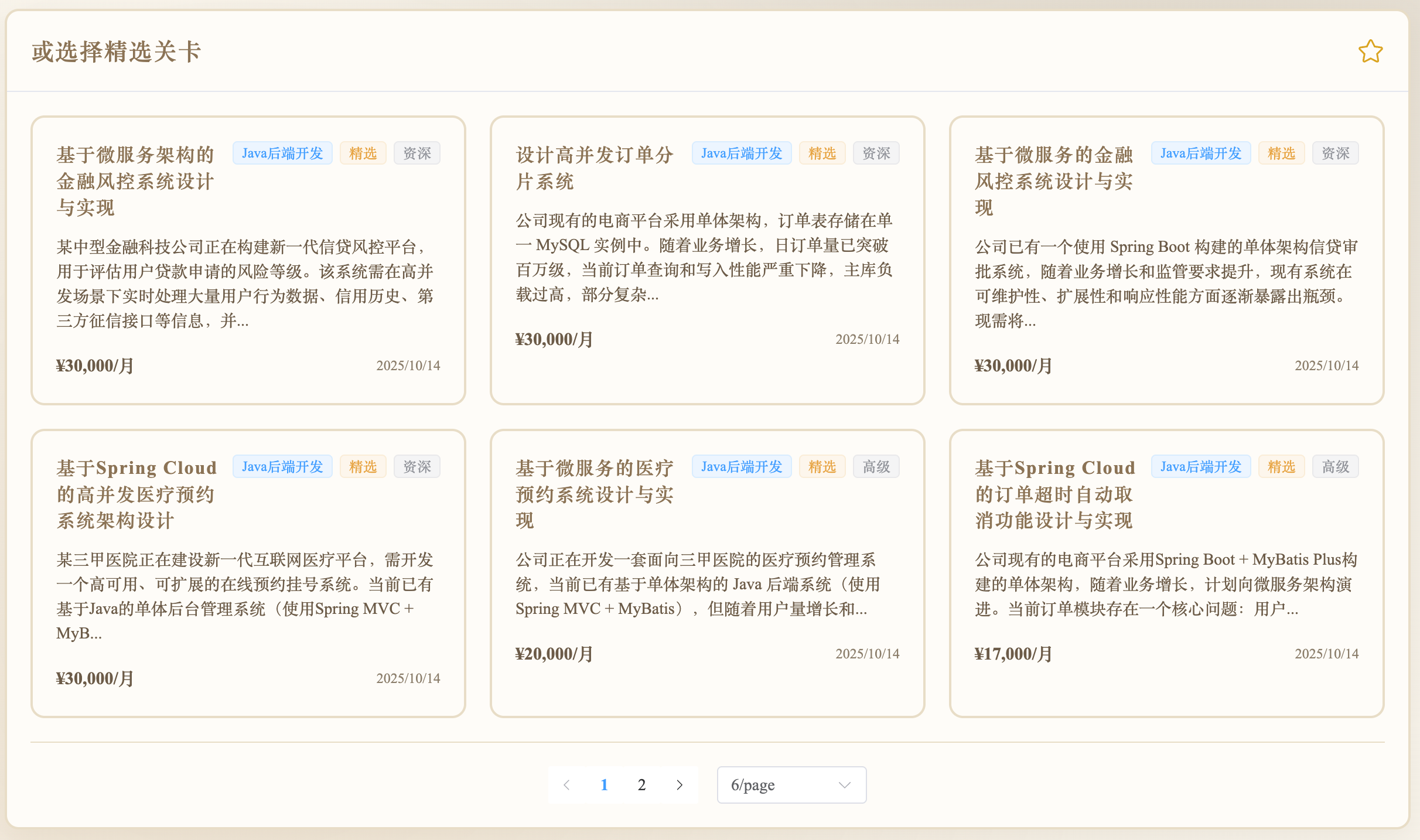
Task: Click the ¥17,000/月 salary text
Action: point(1013,654)
